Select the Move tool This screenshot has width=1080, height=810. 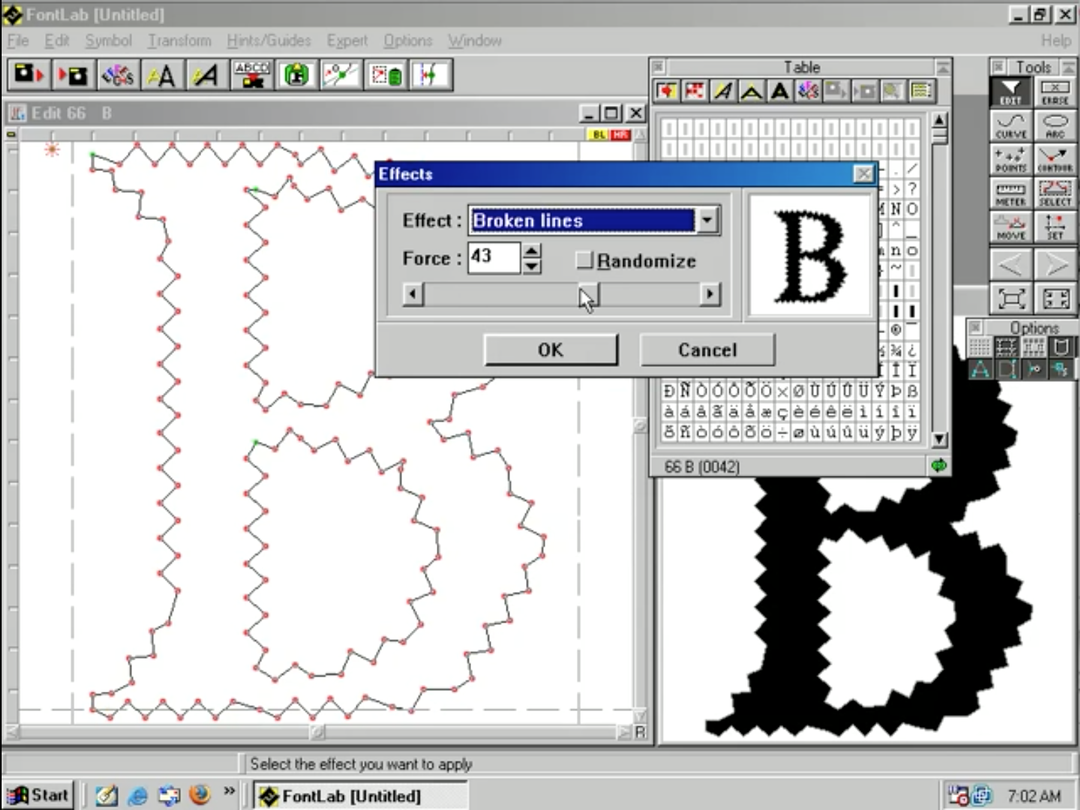pyautogui.click(x=1011, y=224)
